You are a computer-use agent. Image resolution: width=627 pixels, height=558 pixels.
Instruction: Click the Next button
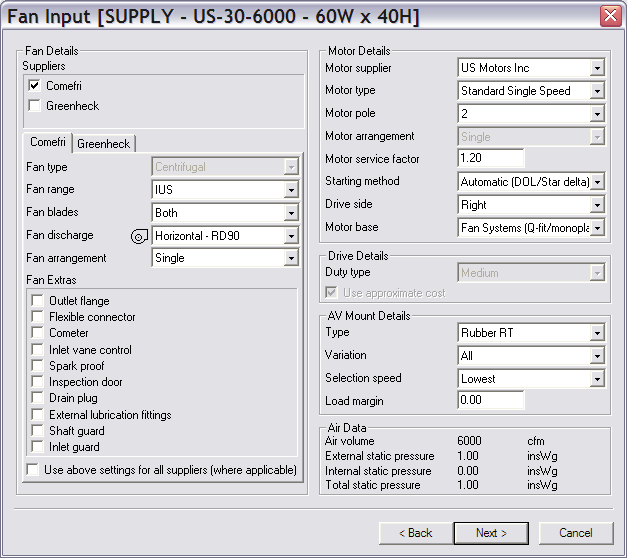491,533
